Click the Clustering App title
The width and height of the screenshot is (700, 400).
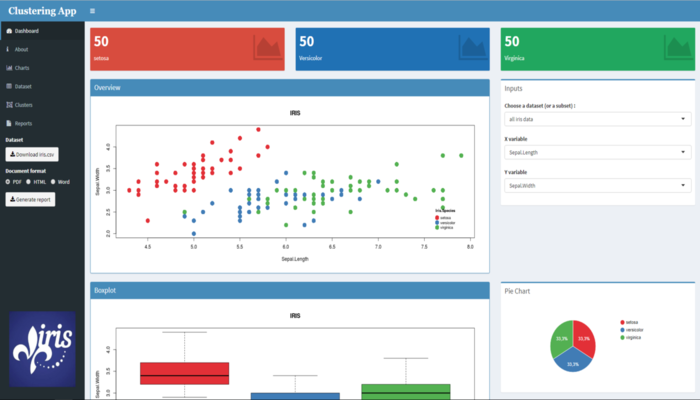click(41, 11)
